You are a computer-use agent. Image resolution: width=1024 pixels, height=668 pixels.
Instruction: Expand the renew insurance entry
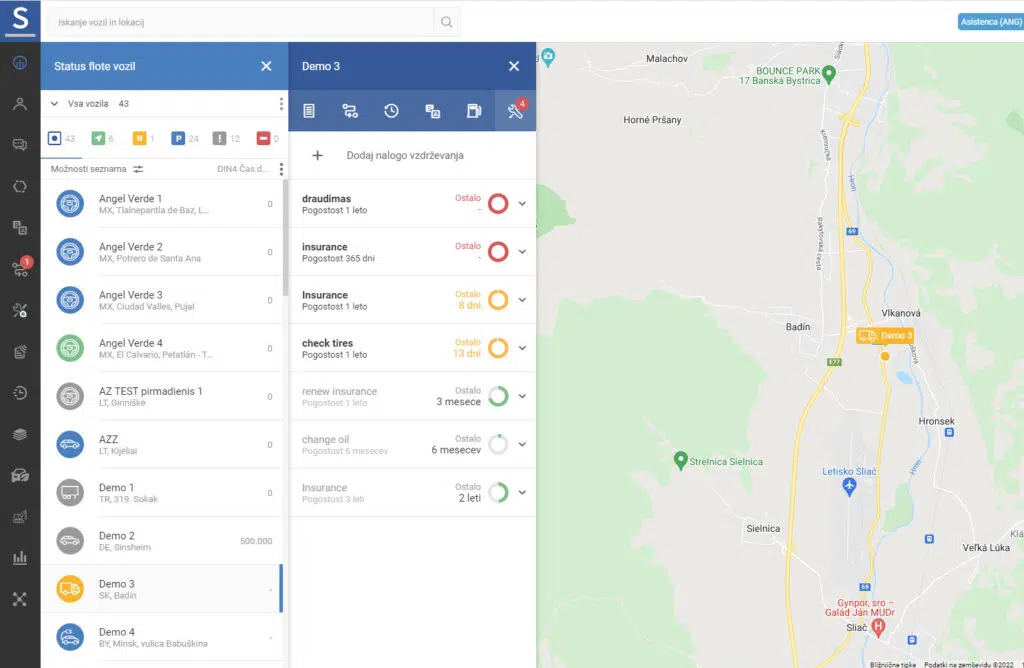(522, 396)
